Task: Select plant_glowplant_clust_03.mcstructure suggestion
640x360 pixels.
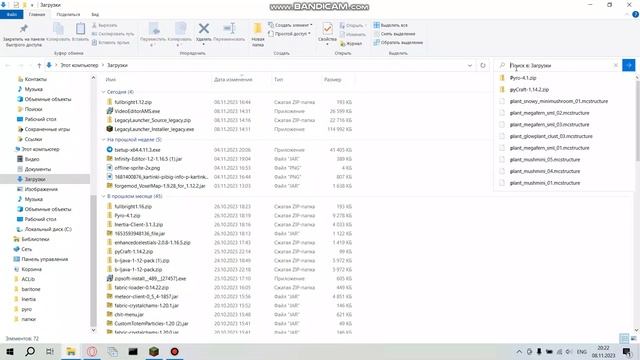Action: pyautogui.click(x=551, y=136)
